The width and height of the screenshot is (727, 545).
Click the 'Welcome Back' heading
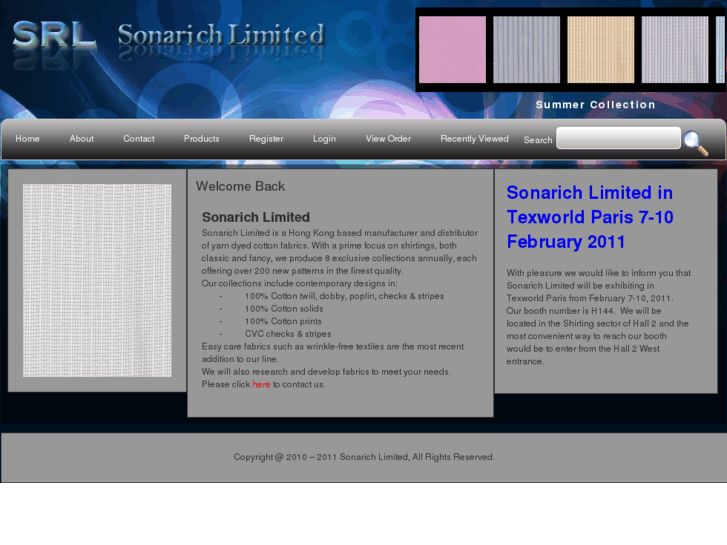pyautogui.click(x=240, y=186)
